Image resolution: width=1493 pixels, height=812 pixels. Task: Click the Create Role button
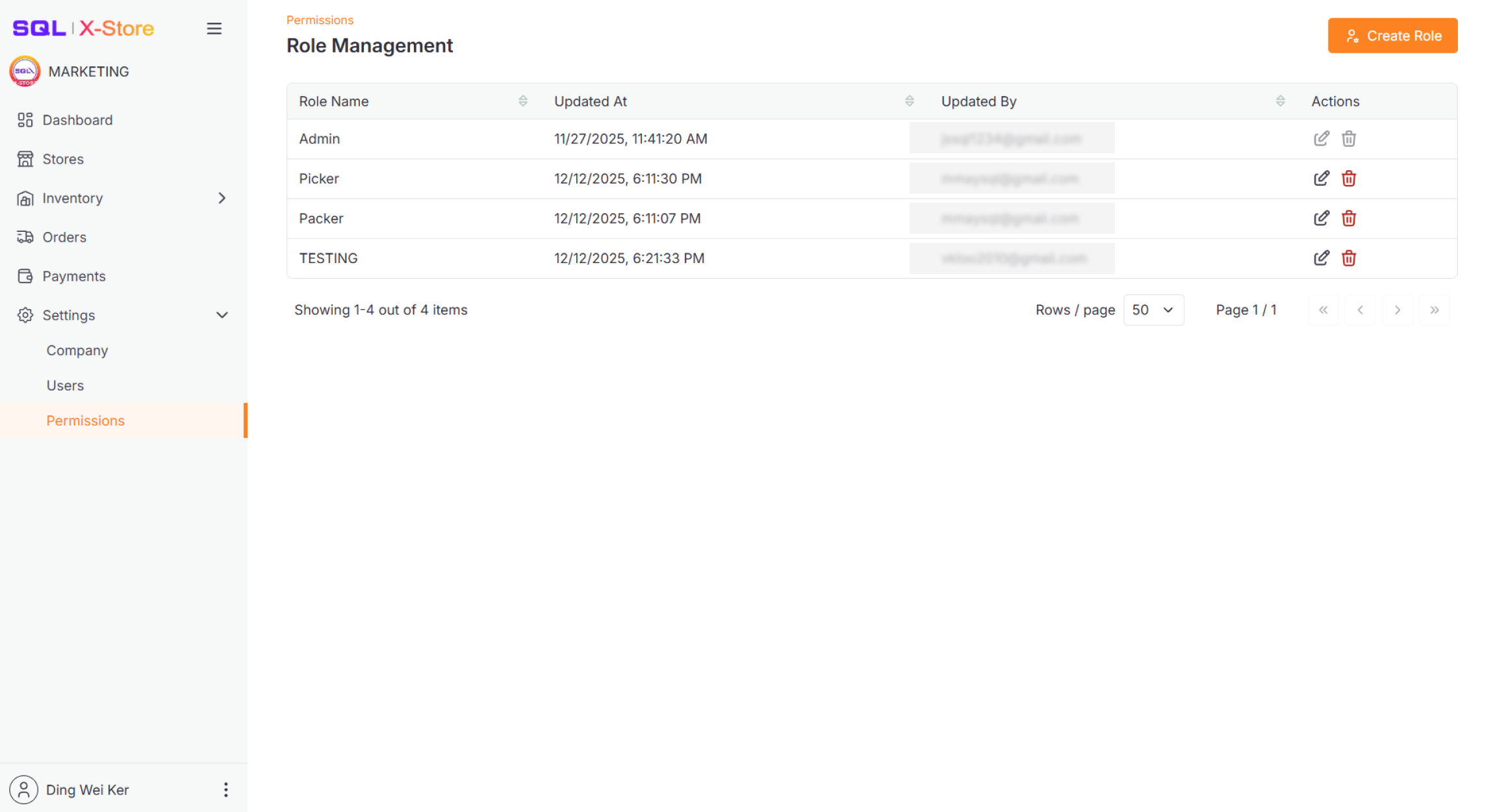(x=1392, y=35)
